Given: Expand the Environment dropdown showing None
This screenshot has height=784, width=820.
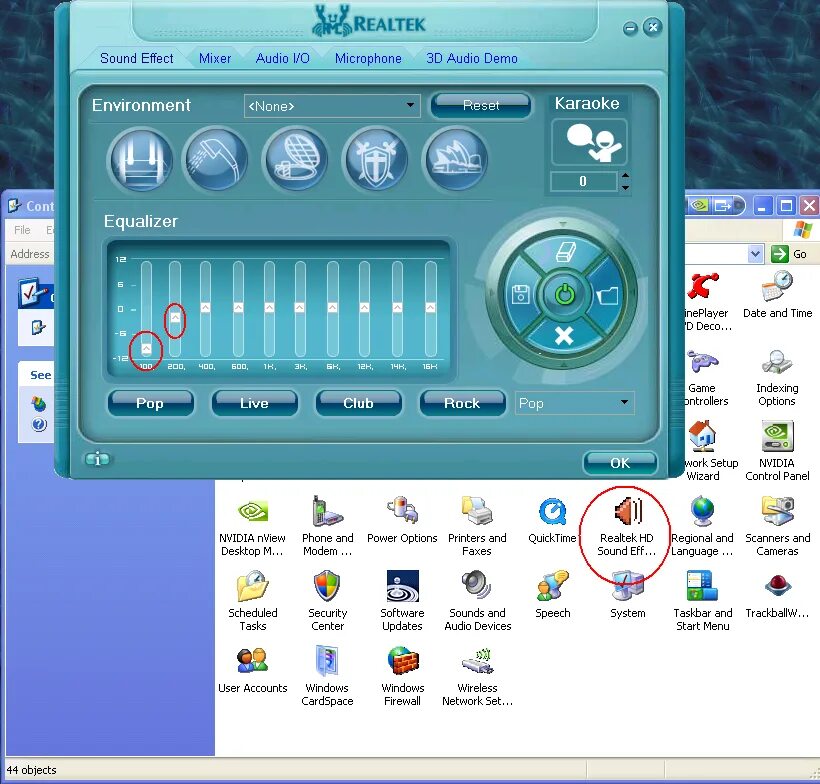Looking at the screenshot, I should (332, 106).
